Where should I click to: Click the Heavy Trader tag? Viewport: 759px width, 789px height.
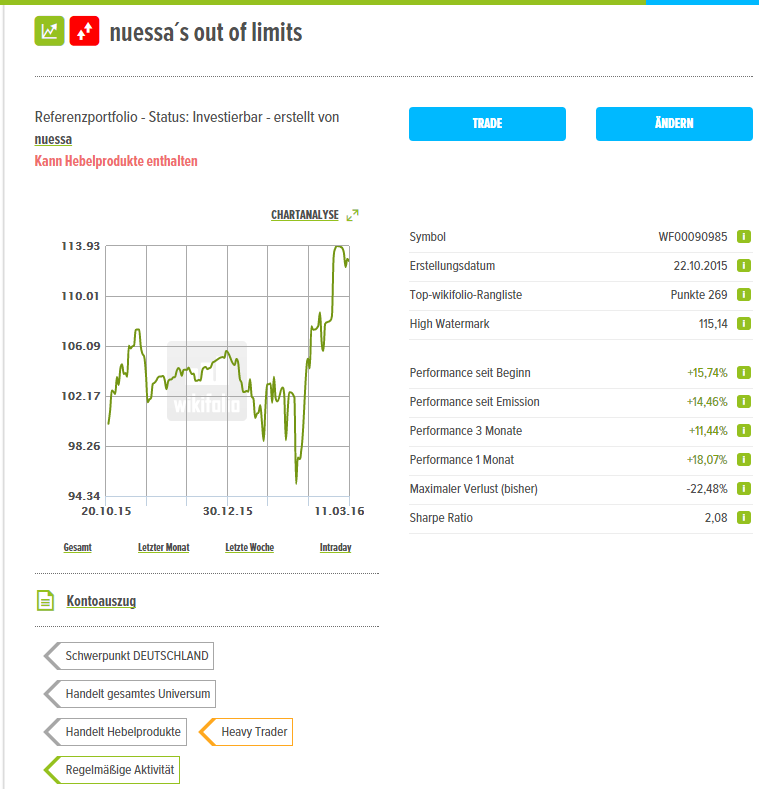(253, 732)
